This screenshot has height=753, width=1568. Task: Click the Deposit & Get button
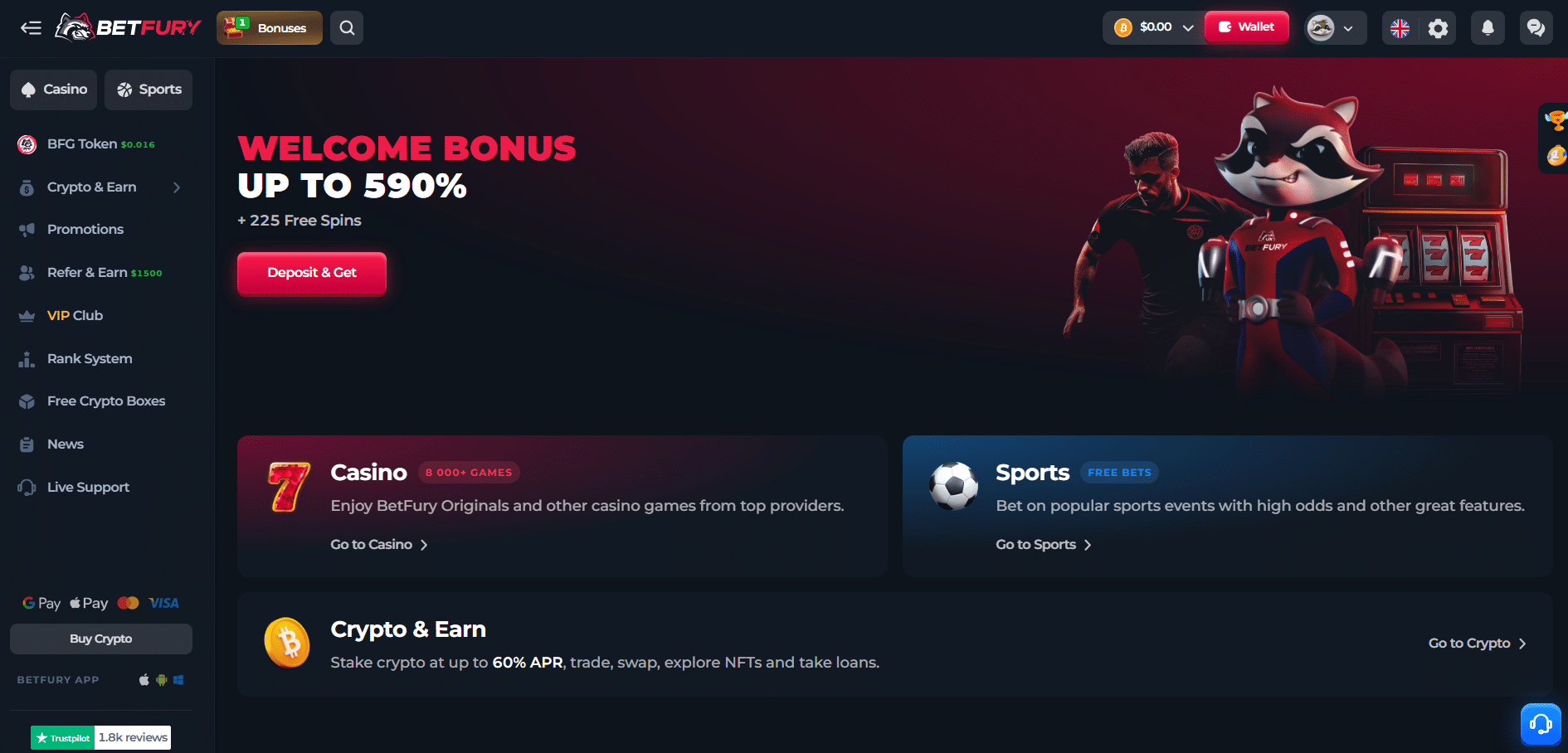point(312,273)
